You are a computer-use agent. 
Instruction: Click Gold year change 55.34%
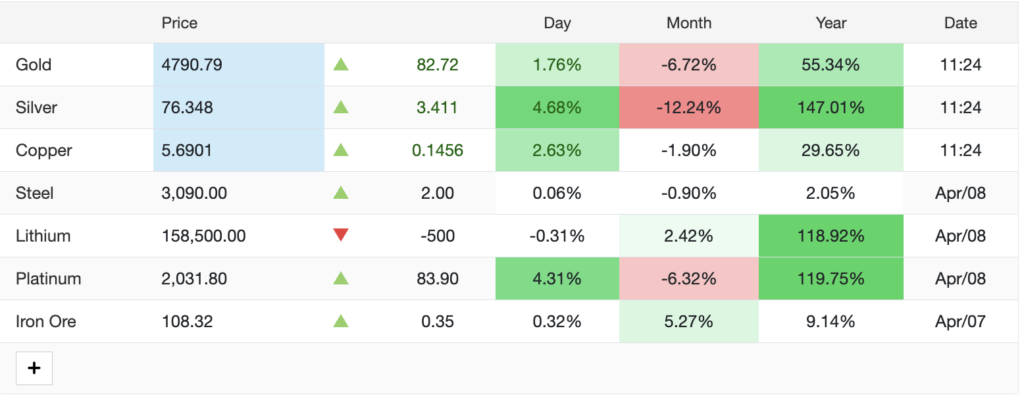click(x=831, y=65)
